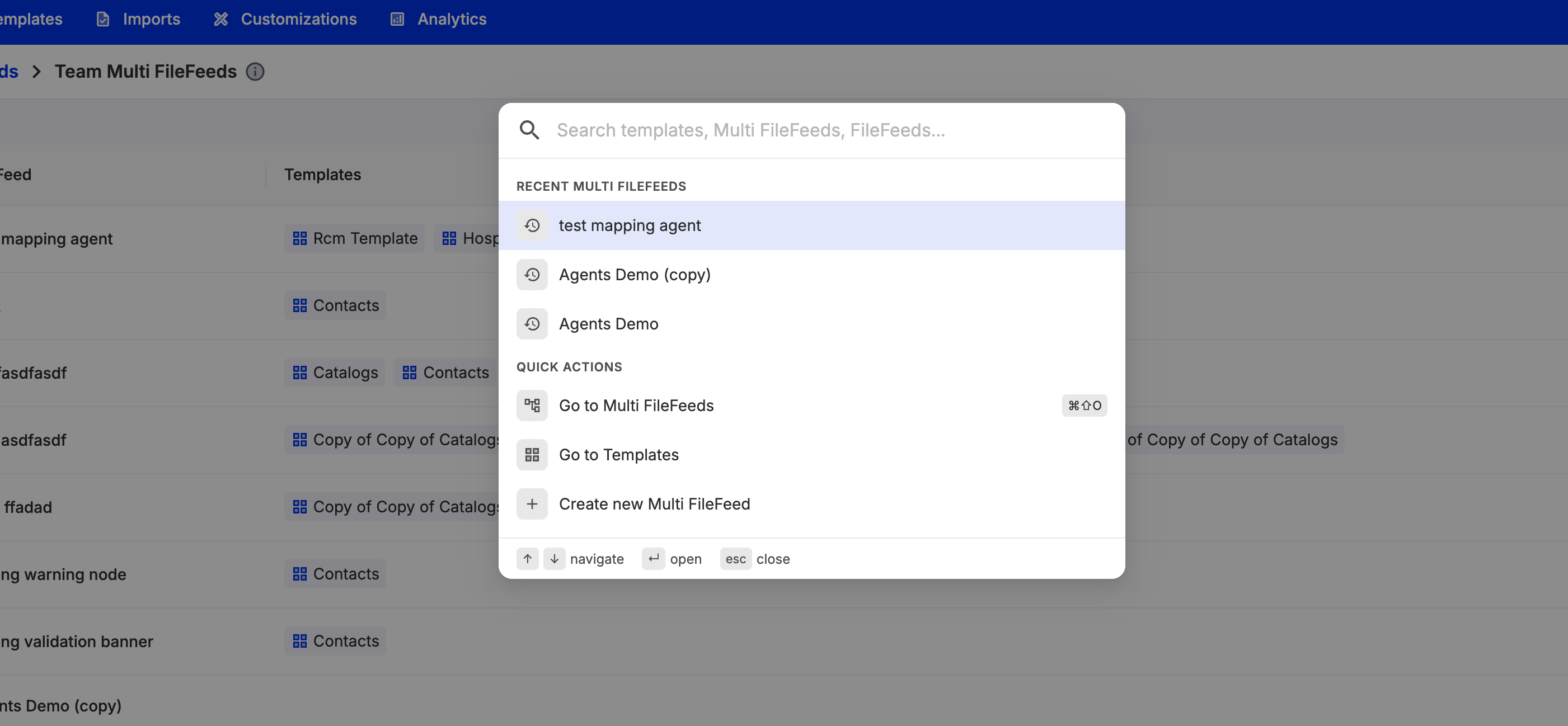The image size is (1568, 726).
Task: Open the Customizations tab
Action: (x=285, y=19)
